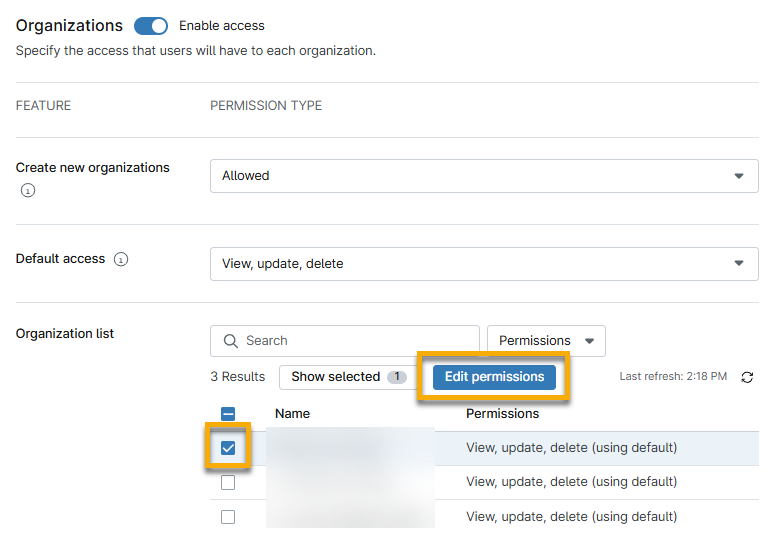Viewport: 770px width, 545px height.
Task: Click the Name column header
Action: [x=292, y=414]
